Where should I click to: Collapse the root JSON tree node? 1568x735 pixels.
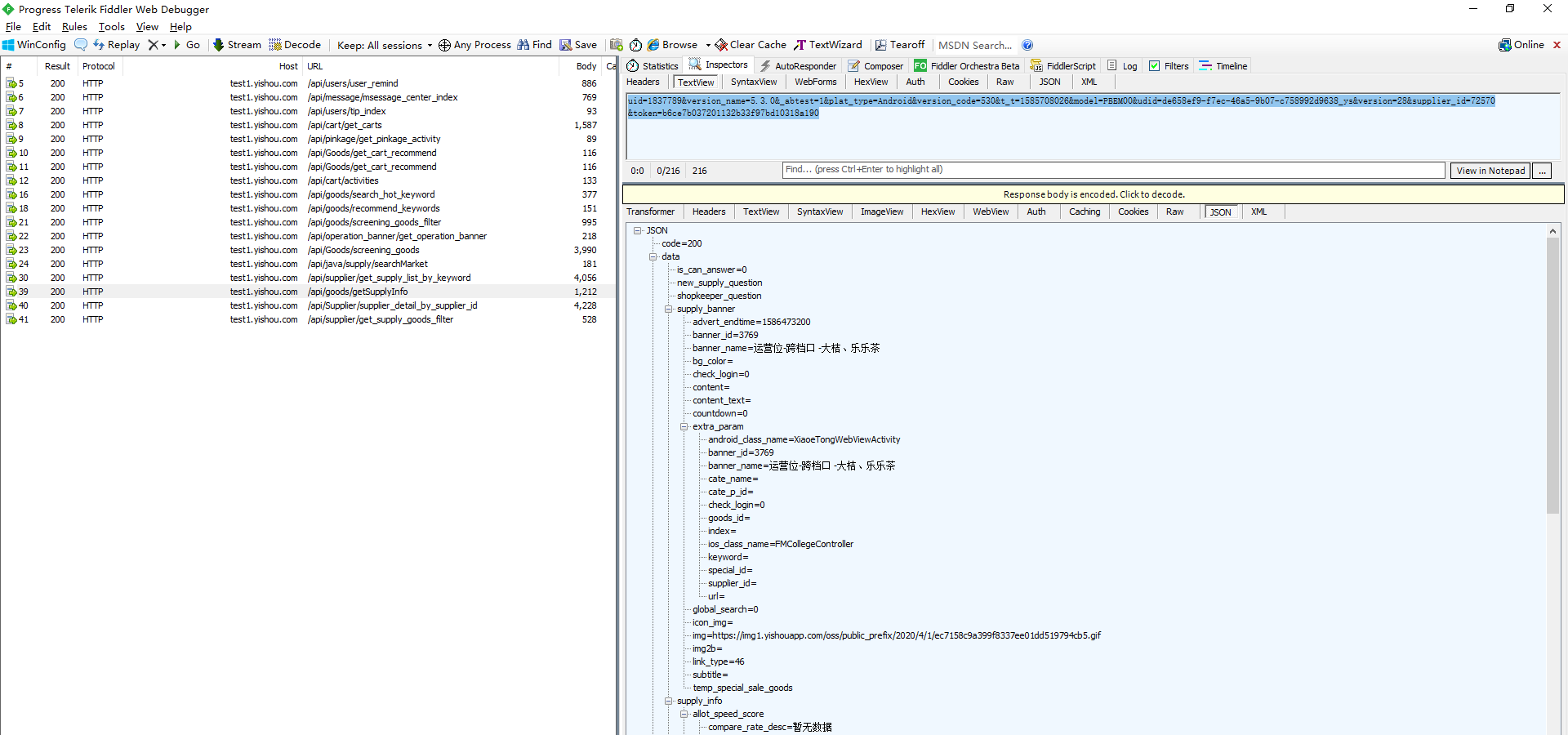tap(638, 230)
